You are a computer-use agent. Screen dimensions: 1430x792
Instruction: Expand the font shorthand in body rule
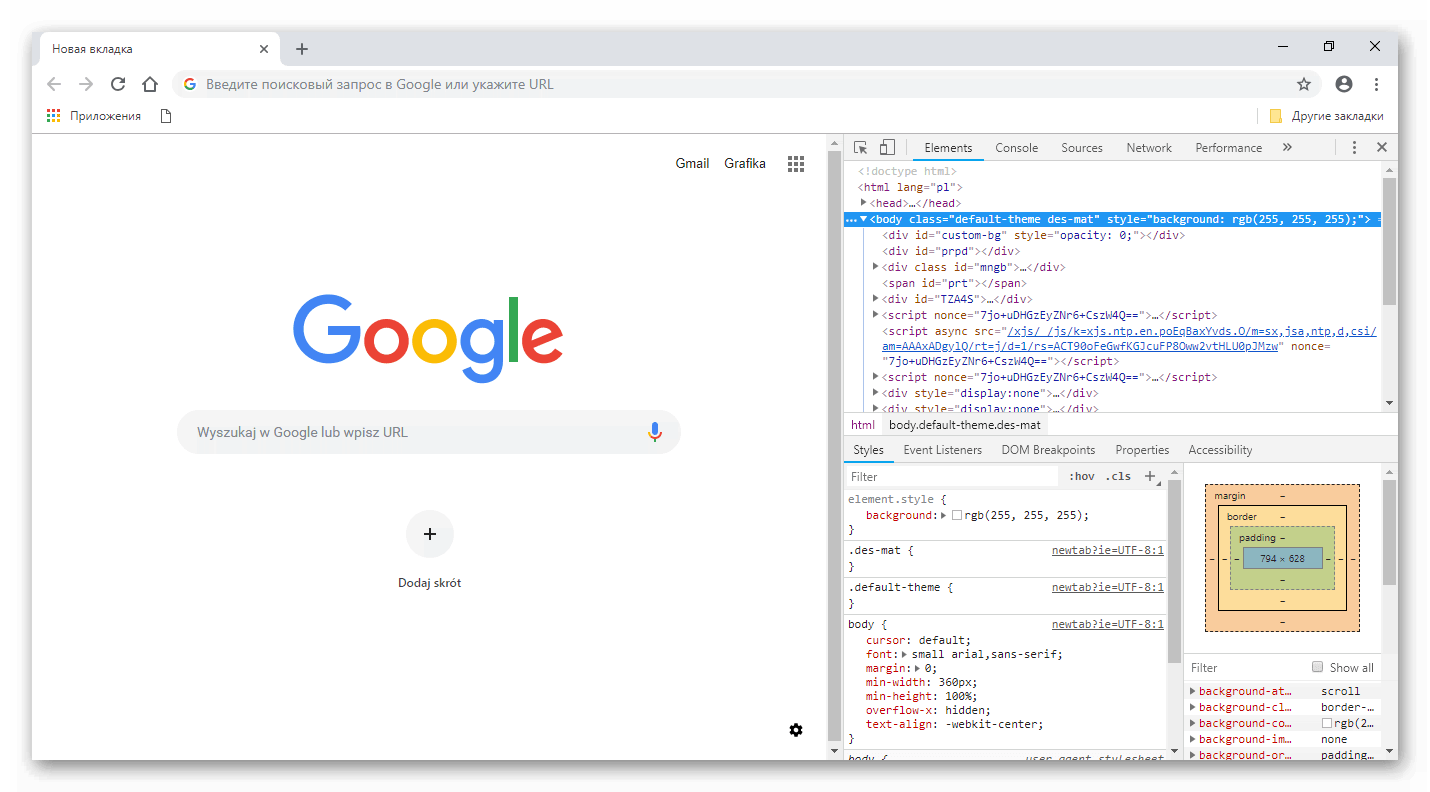905,655
